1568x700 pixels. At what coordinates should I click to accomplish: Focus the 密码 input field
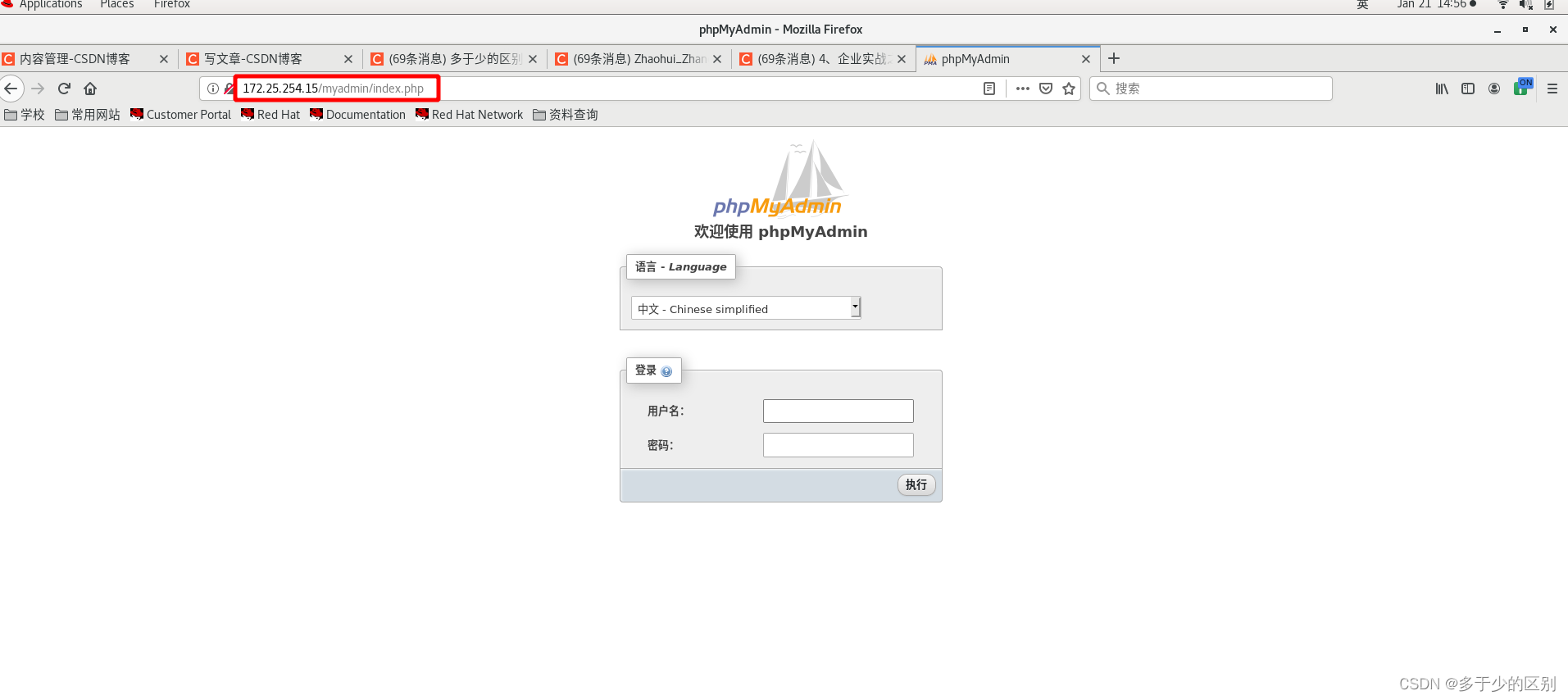pyautogui.click(x=838, y=445)
